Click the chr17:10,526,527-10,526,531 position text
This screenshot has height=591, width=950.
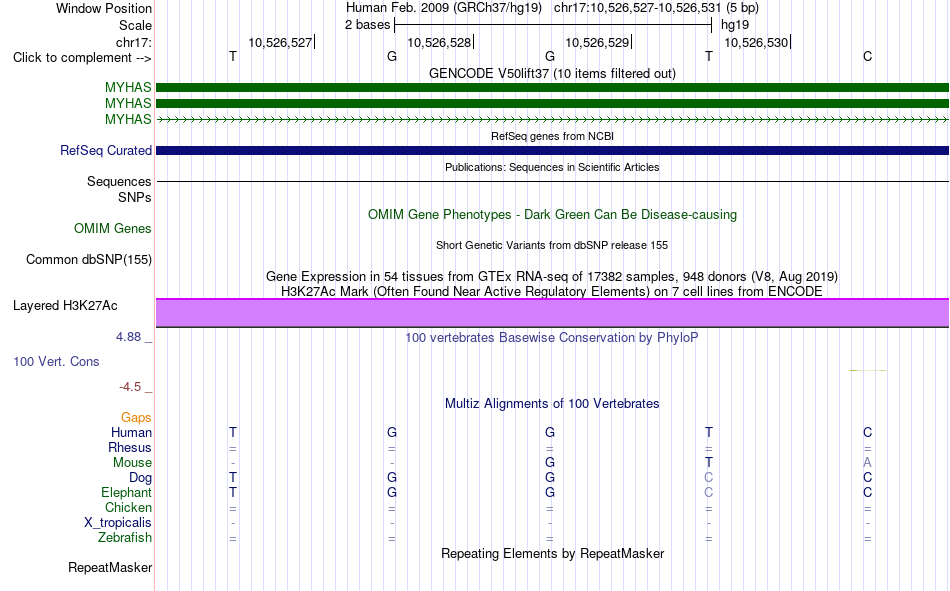click(x=637, y=8)
